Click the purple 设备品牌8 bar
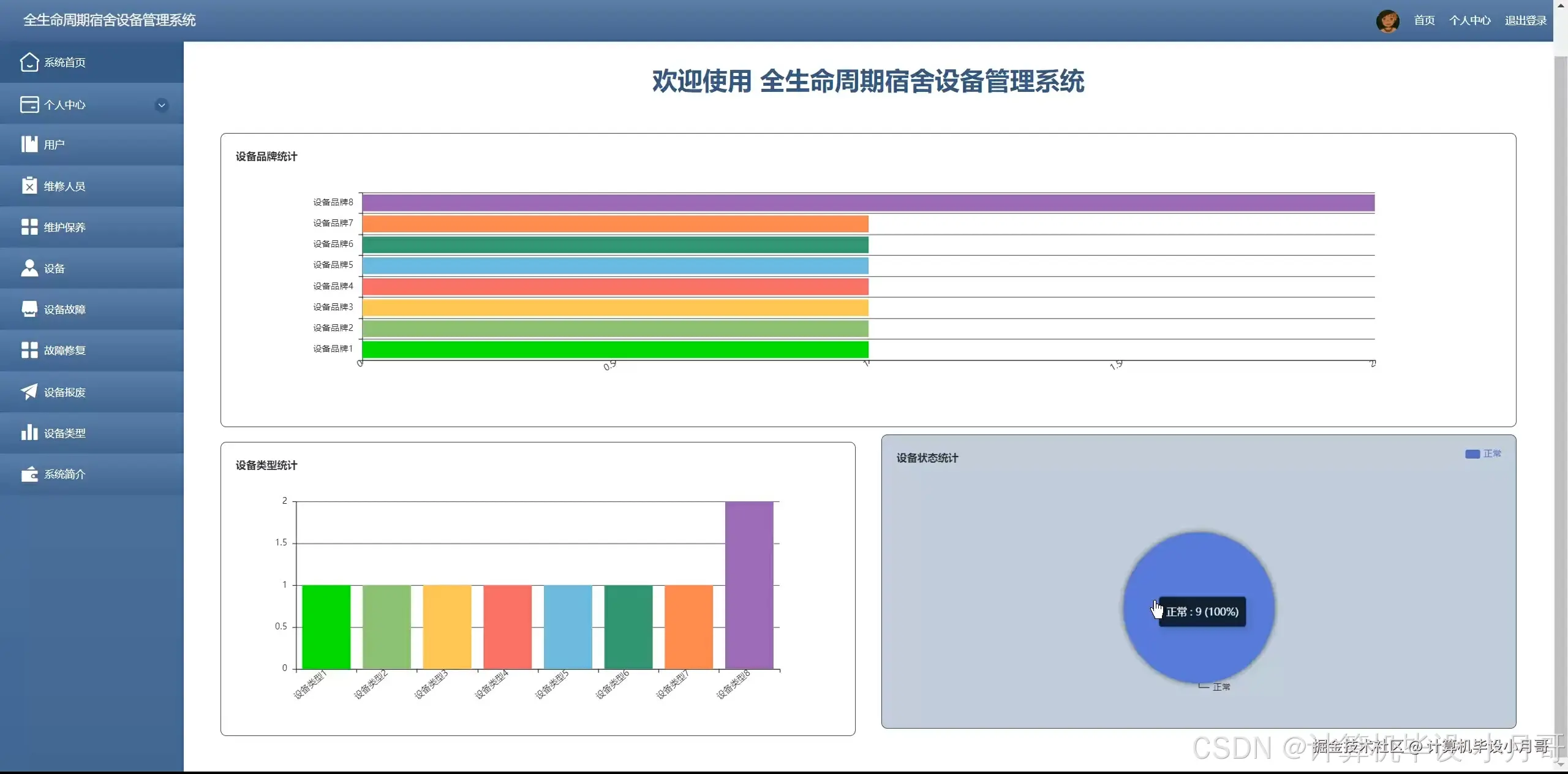Image resolution: width=1568 pixels, height=774 pixels. (868, 203)
